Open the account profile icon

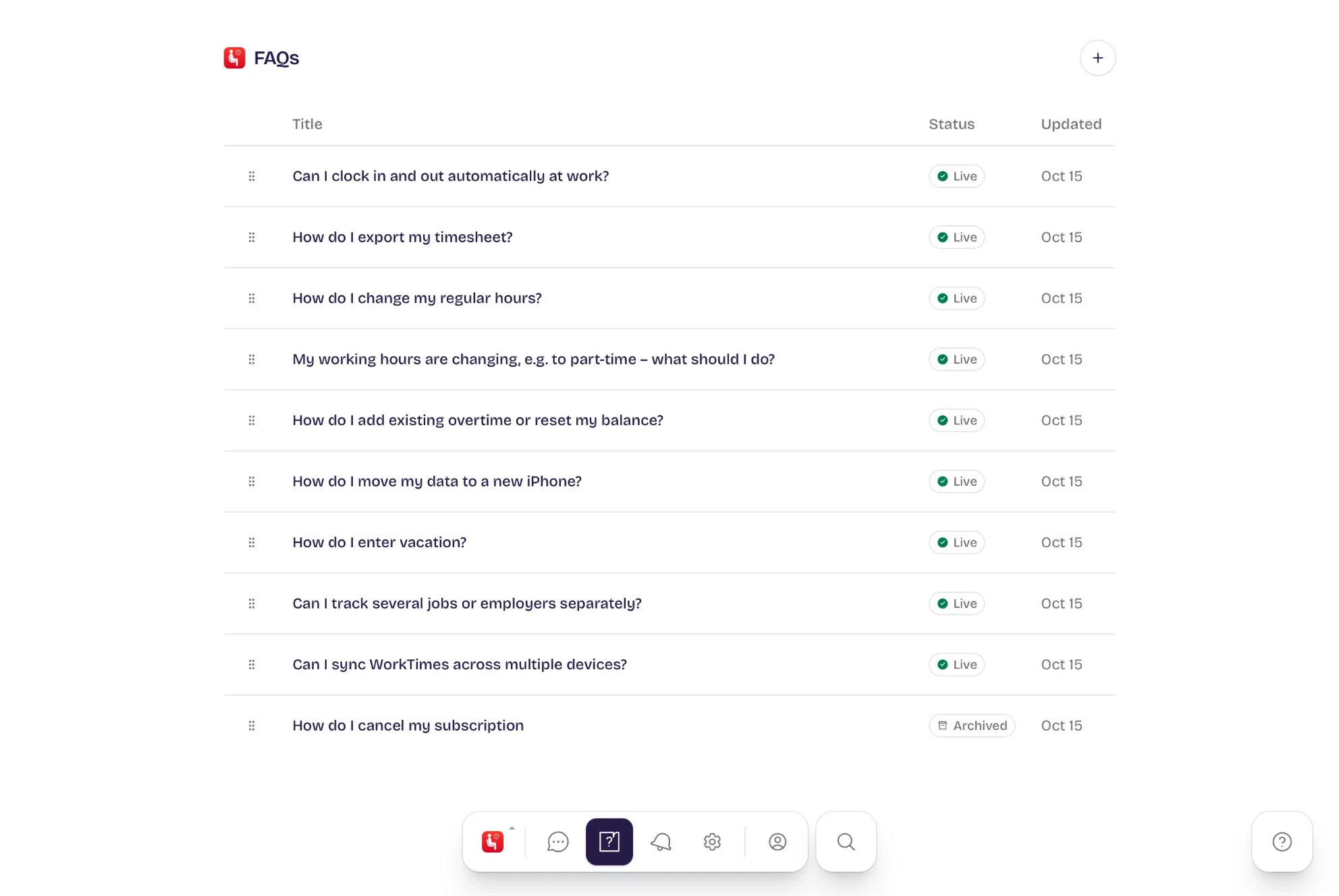(x=777, y=841)
